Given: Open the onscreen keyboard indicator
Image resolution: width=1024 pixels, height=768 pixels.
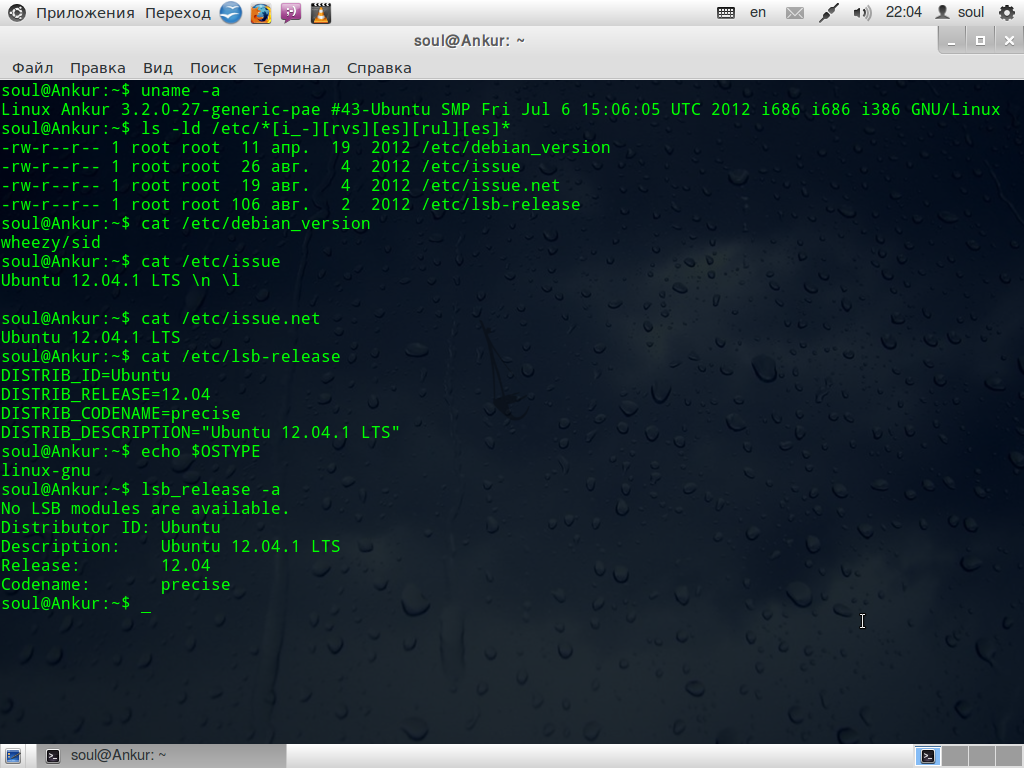Looking at the screenshot, I should pyautogui.click(x=726, y=12).
